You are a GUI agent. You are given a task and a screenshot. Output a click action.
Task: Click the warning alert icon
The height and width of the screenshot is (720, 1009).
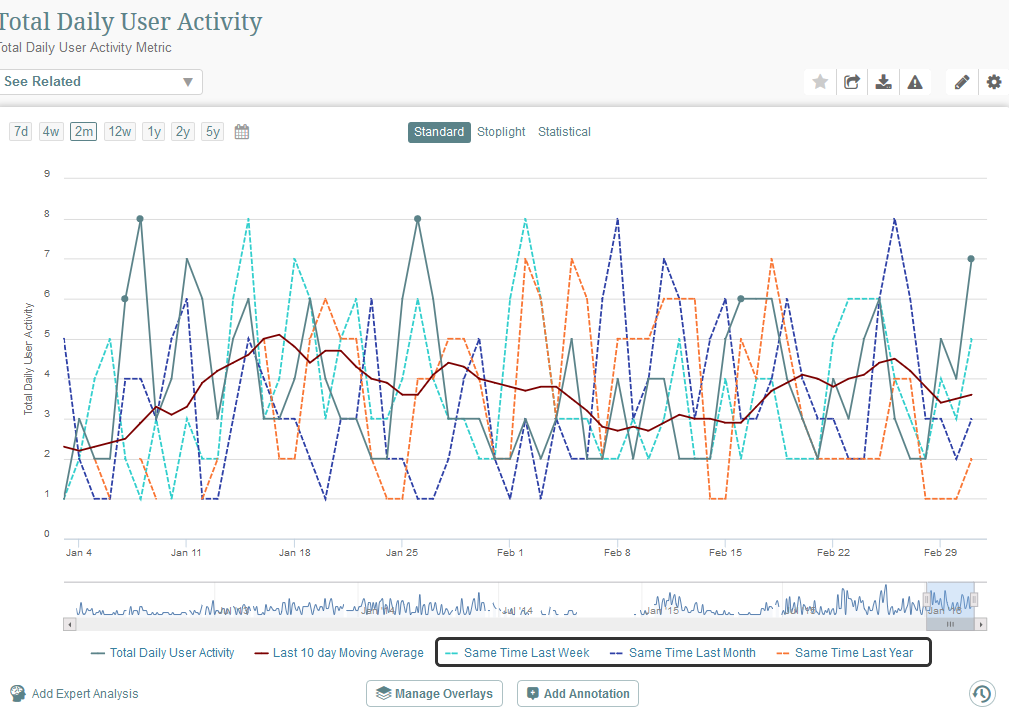(916, 81)
